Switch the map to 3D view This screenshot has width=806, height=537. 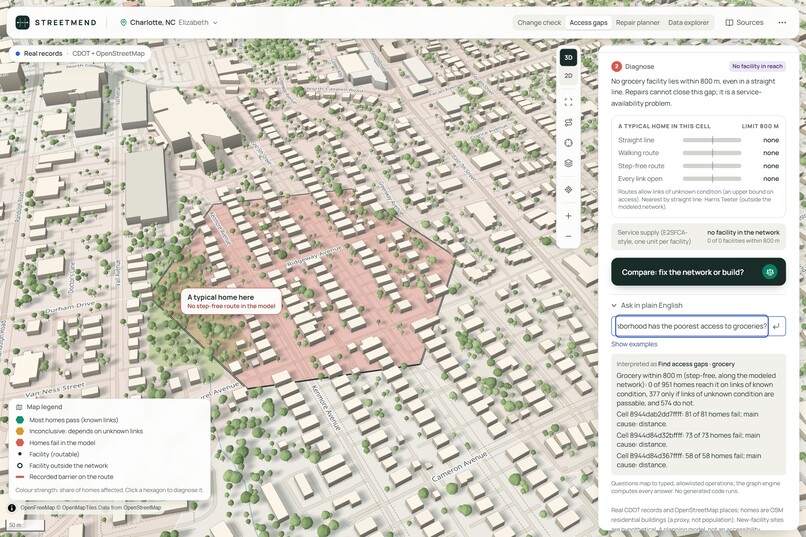(x=568, y=58)
